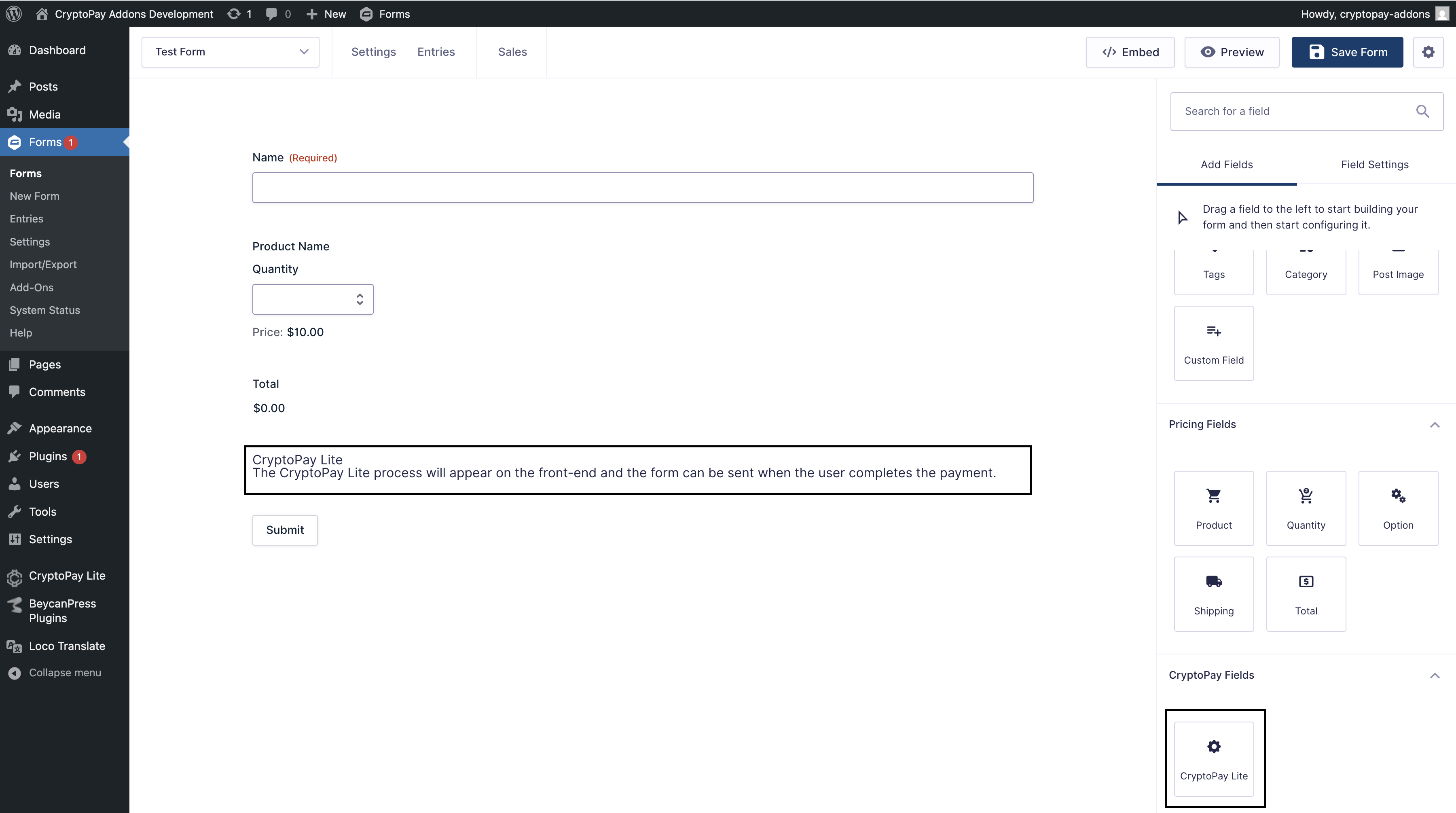Click the Name text input field
The width and height of the screenshot is (1456, 813).
click(x=642, y=188)
